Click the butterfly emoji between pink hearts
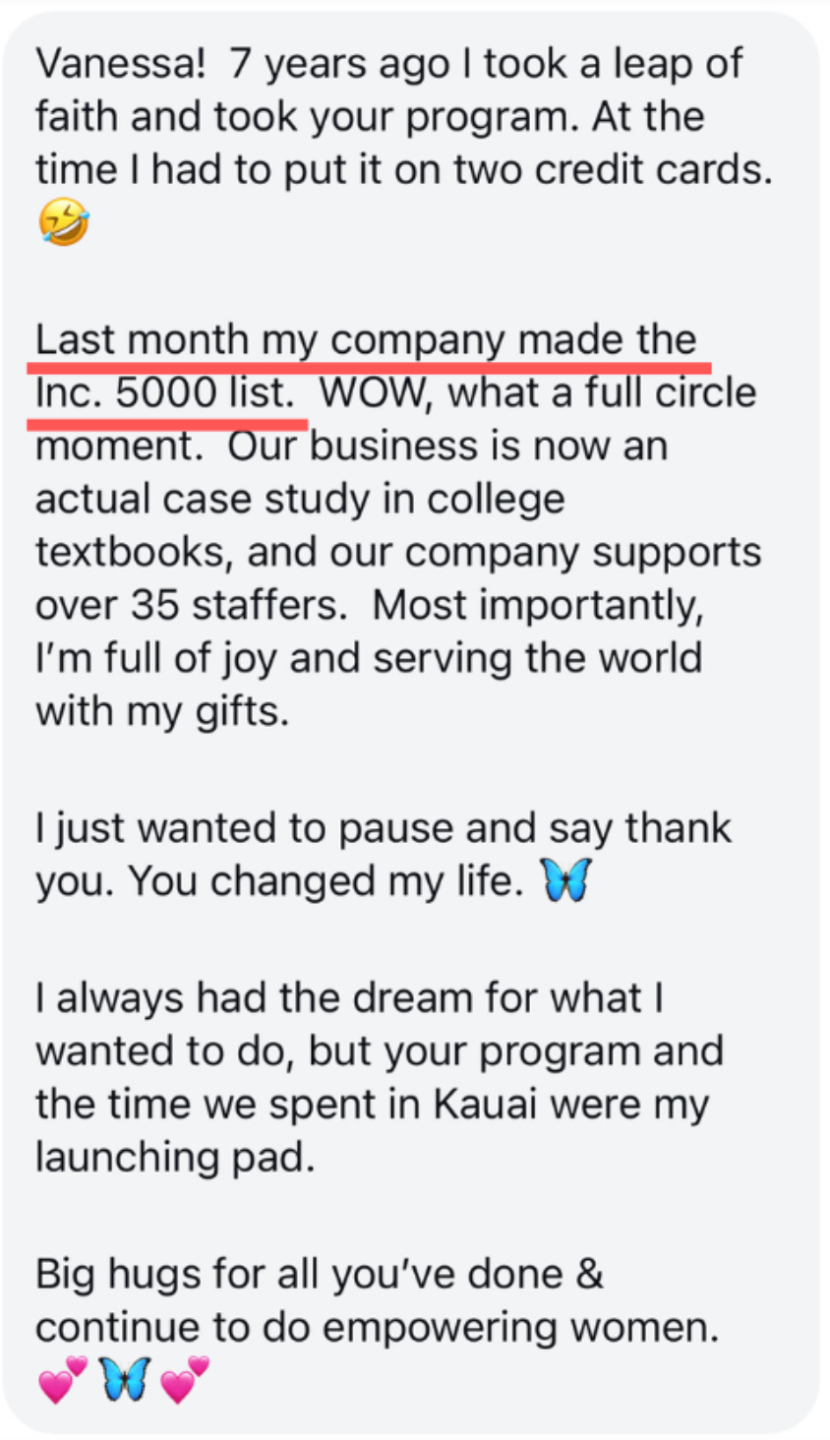830x1440 pixels. click(x=124, y=1379)
